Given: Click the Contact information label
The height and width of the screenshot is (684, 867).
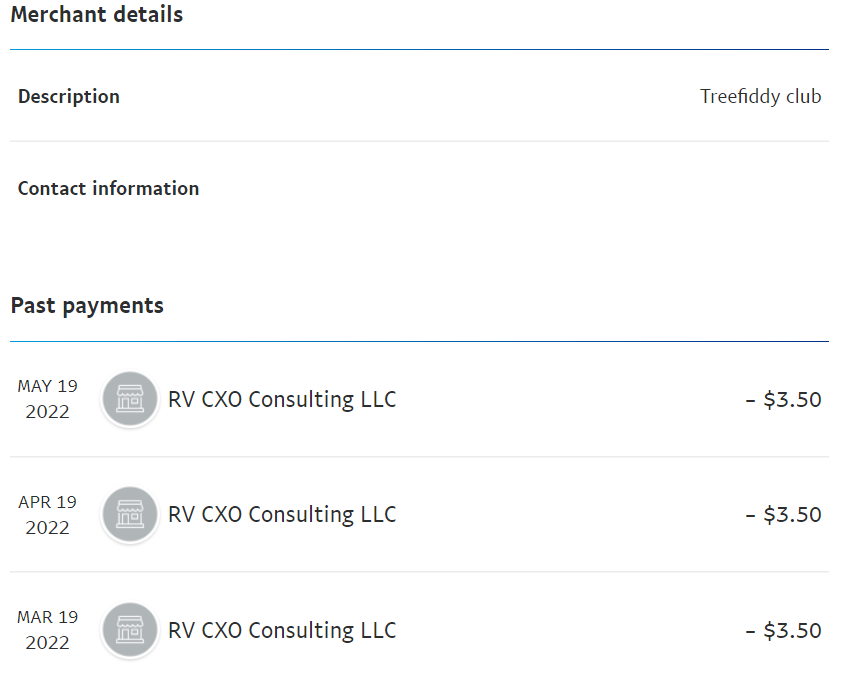Looking at the screenshot, I should [x=108, y=188].
